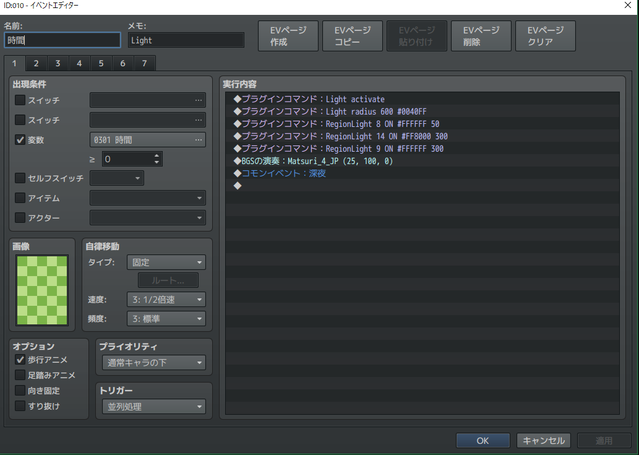Viewport: 639px width, 455px height.
Task: Uncheck the 変数 condition checkbox
Action: [x=20, y=140]
